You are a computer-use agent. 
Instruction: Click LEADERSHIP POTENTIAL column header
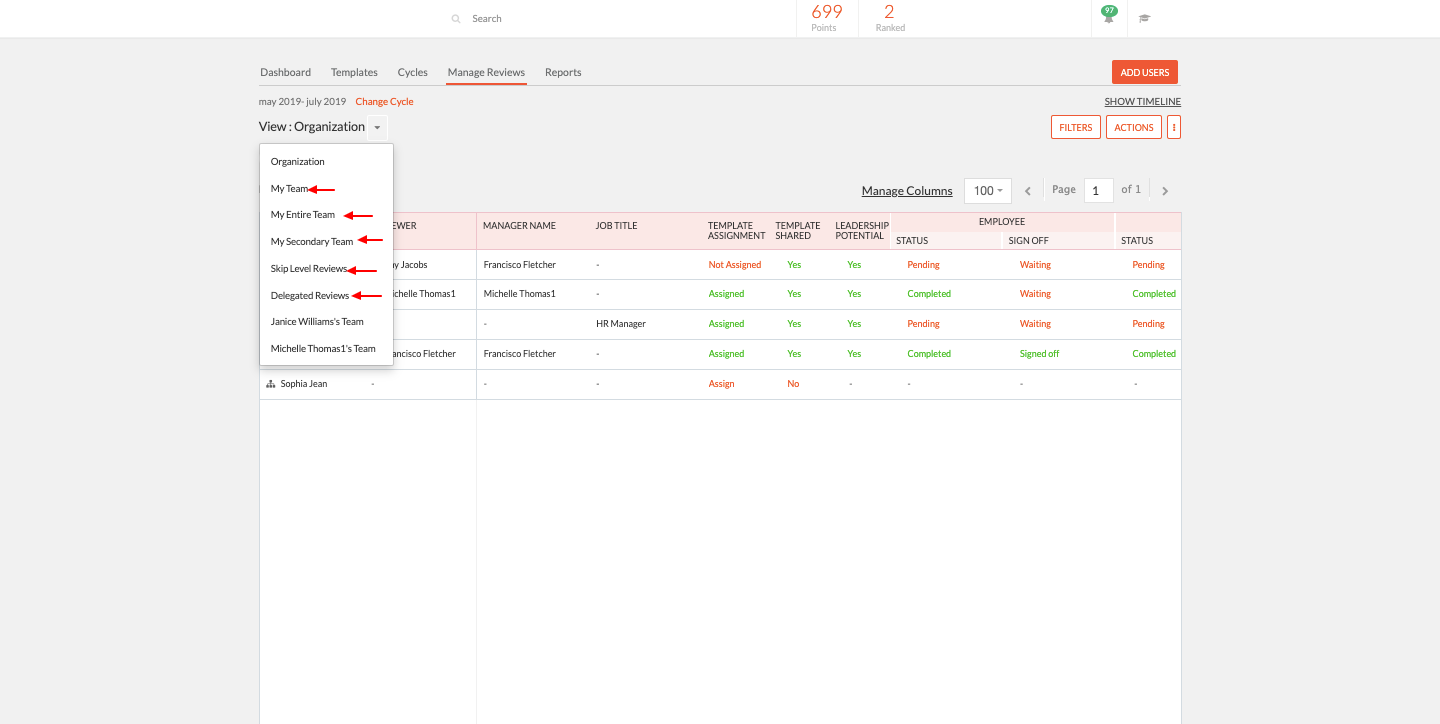[x=862, y=231]
